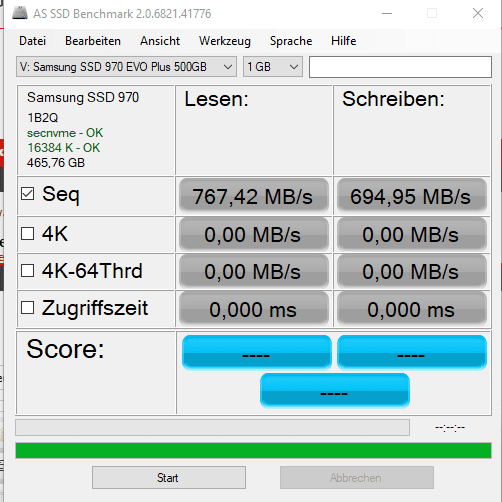Click the green progress bar
The image size is (502, 502).
click(x=253, y=450)
